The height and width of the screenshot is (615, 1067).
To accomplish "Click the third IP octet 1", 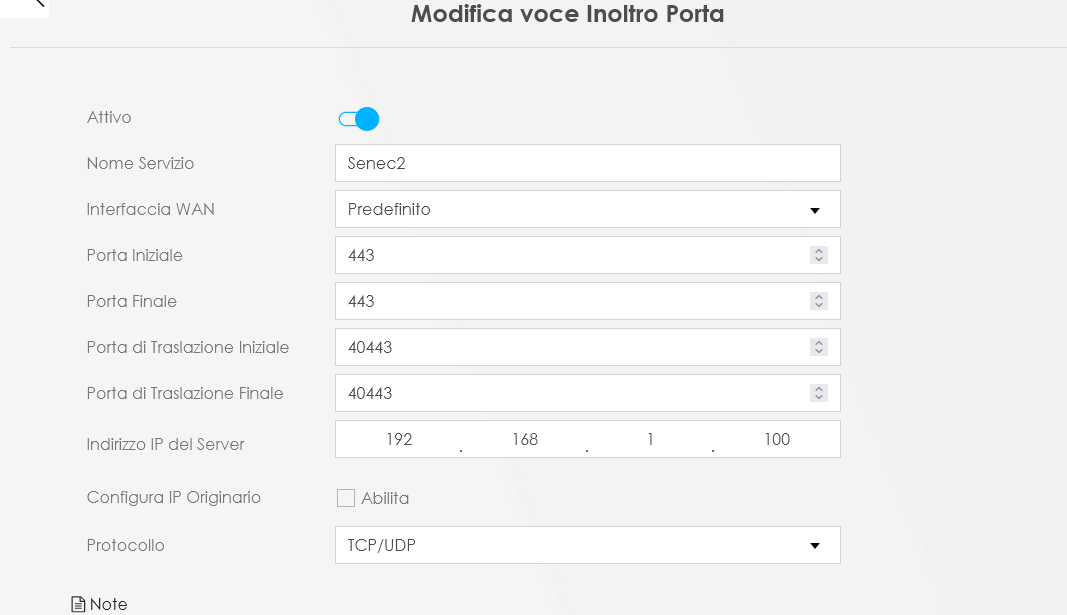I will point(651,439).
